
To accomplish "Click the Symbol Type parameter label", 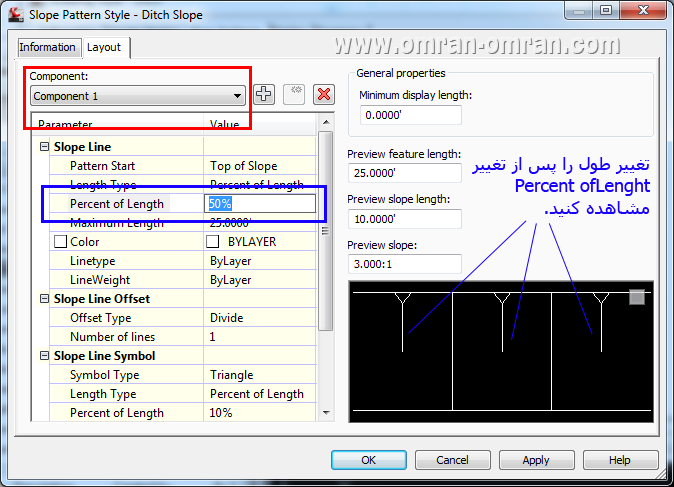I will [x=104, y=375].
